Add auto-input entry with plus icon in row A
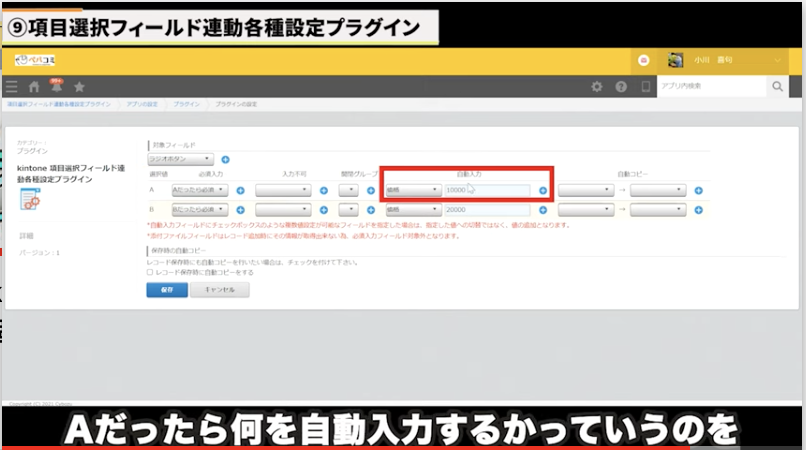This screenshot has height=450, width=806. [543, 189]
